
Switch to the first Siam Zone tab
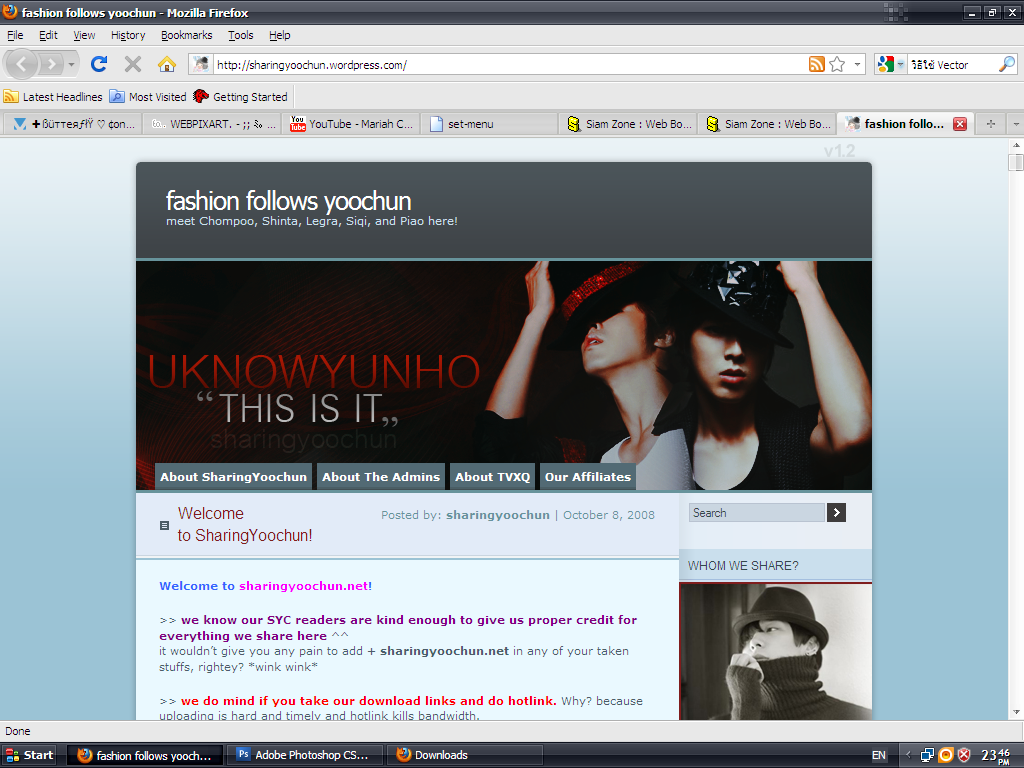point(628,124)
